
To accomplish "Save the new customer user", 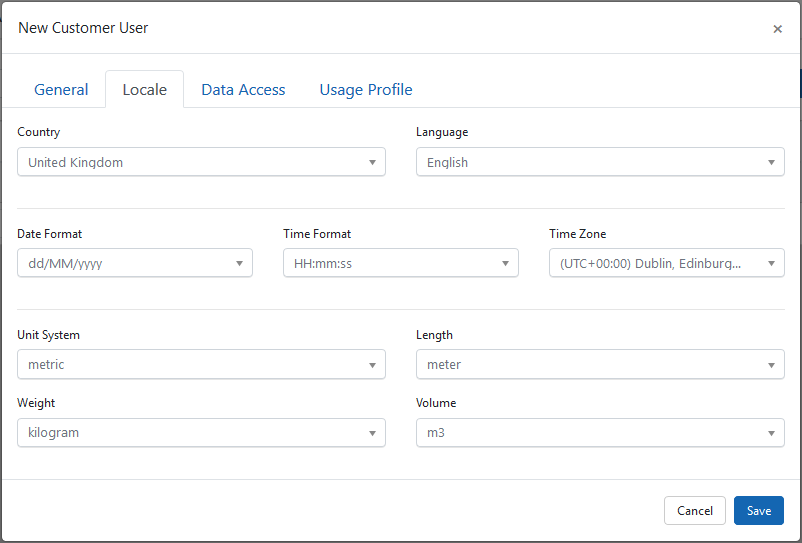I will (x=758, y=511).
